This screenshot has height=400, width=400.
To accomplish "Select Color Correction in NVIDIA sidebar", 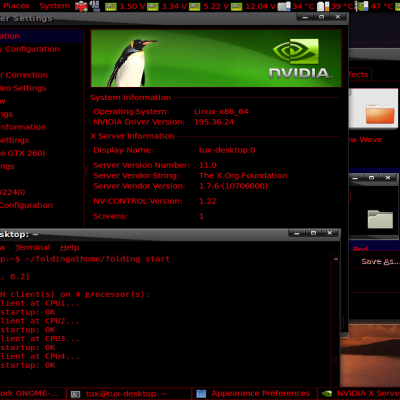I will (x=24, y=75).
